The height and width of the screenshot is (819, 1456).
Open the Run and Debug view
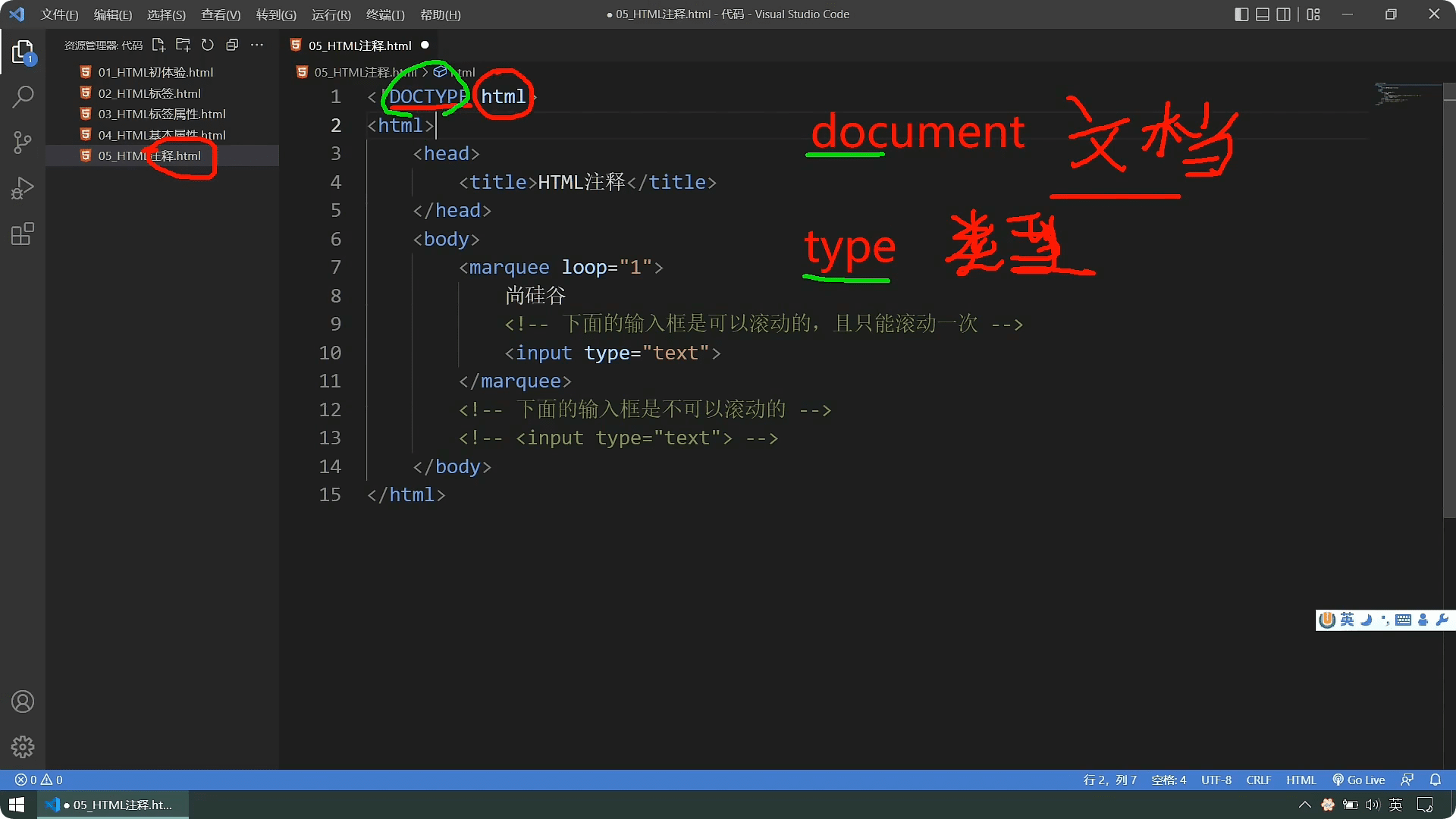23,188
